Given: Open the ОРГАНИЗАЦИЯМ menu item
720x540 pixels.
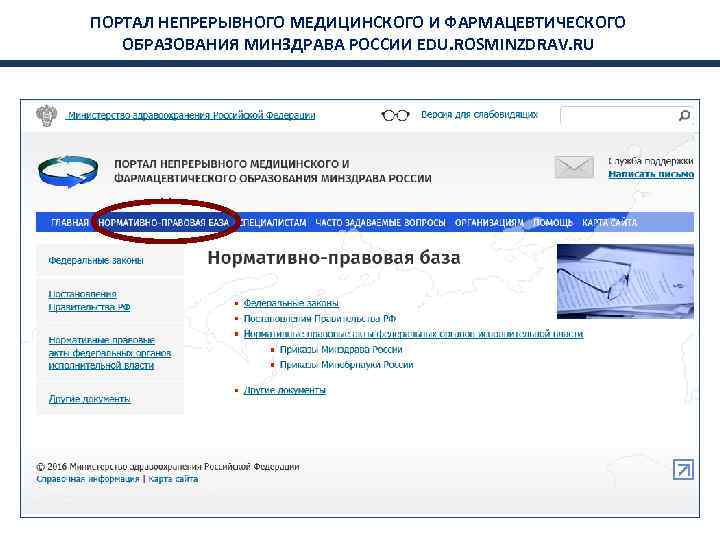Looking at the screenshot, I should (x=489, y=222).
